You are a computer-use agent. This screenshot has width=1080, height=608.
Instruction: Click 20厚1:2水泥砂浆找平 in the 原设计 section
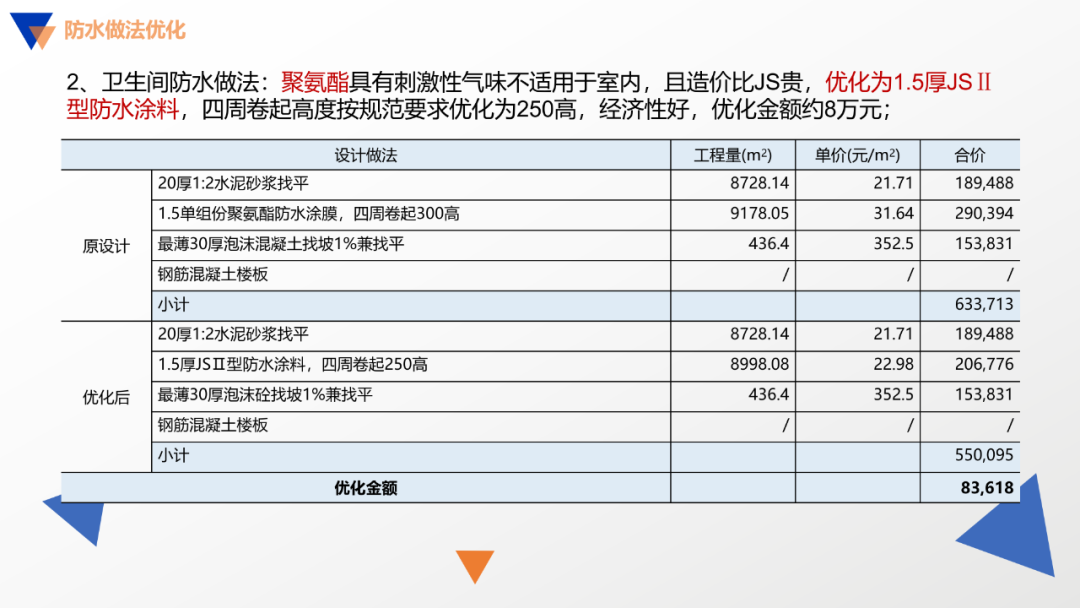(233, 184)
